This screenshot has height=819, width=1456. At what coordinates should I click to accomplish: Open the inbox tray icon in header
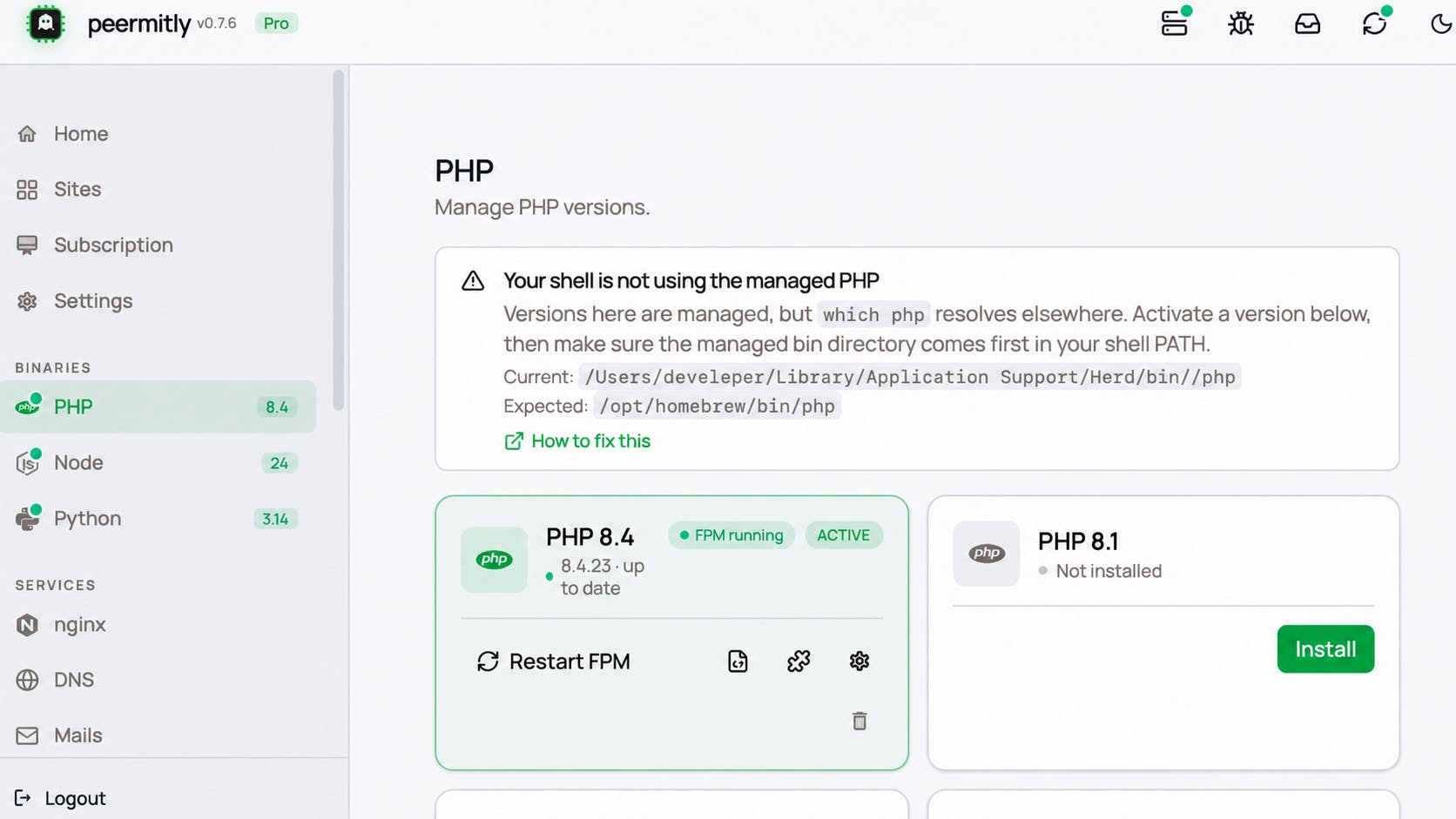[1307, 23]
